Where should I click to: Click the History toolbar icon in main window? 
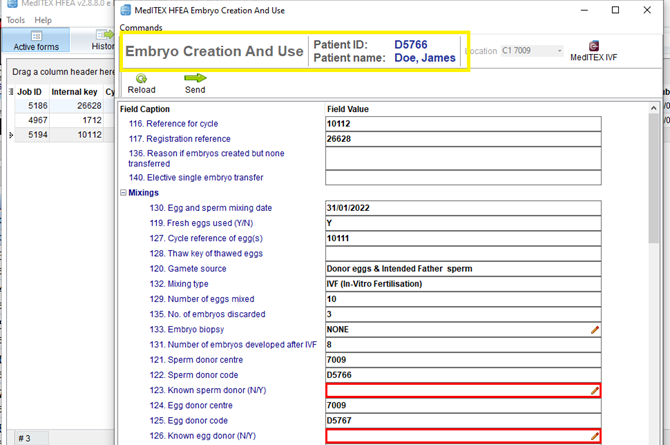(105, 35)
